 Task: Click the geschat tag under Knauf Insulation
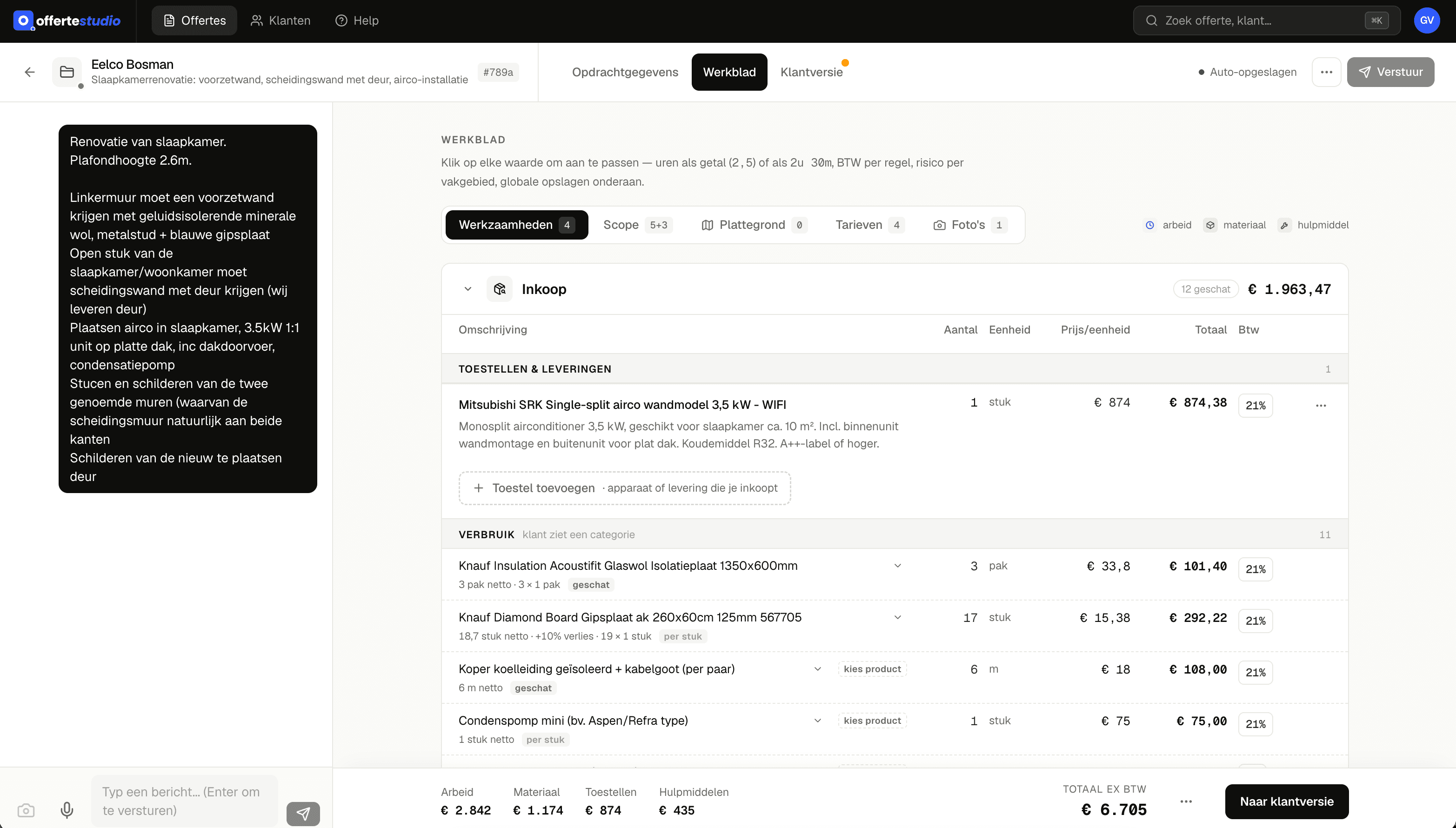[x=591, y=585]
